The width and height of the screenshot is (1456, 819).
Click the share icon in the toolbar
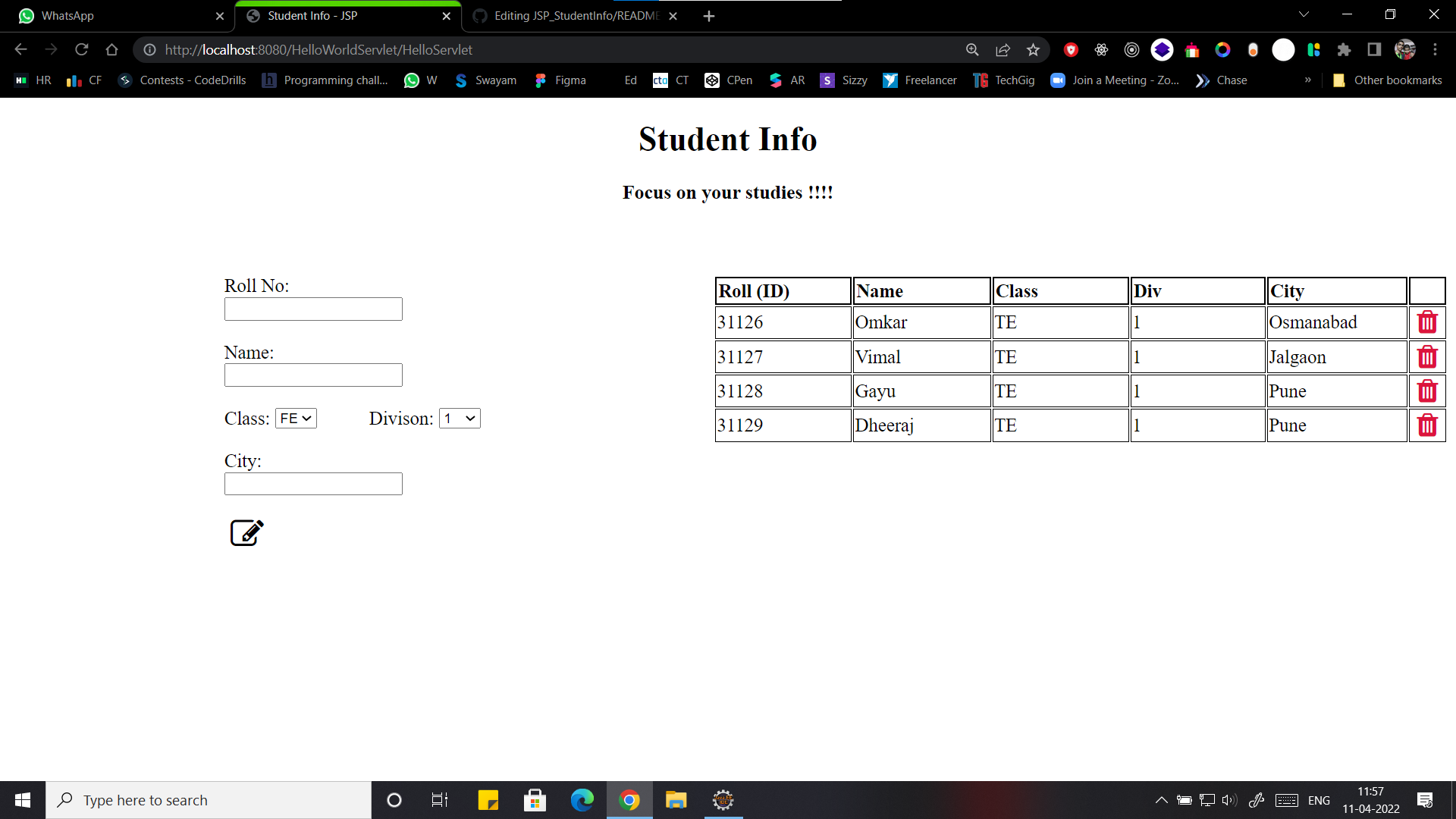click(1003, 49)
